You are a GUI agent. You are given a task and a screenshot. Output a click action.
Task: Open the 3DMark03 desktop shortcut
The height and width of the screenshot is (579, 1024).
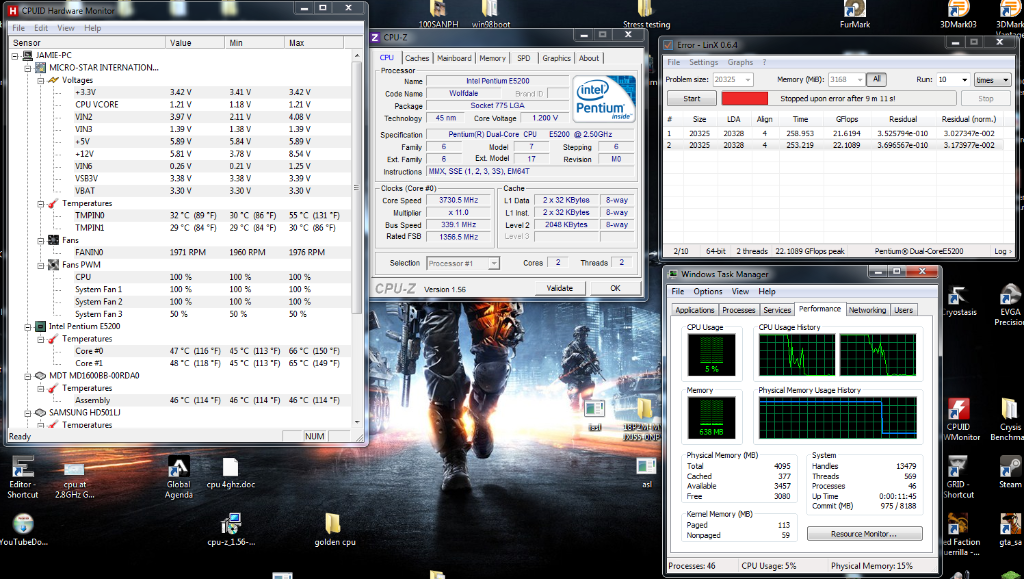point(957,14)
